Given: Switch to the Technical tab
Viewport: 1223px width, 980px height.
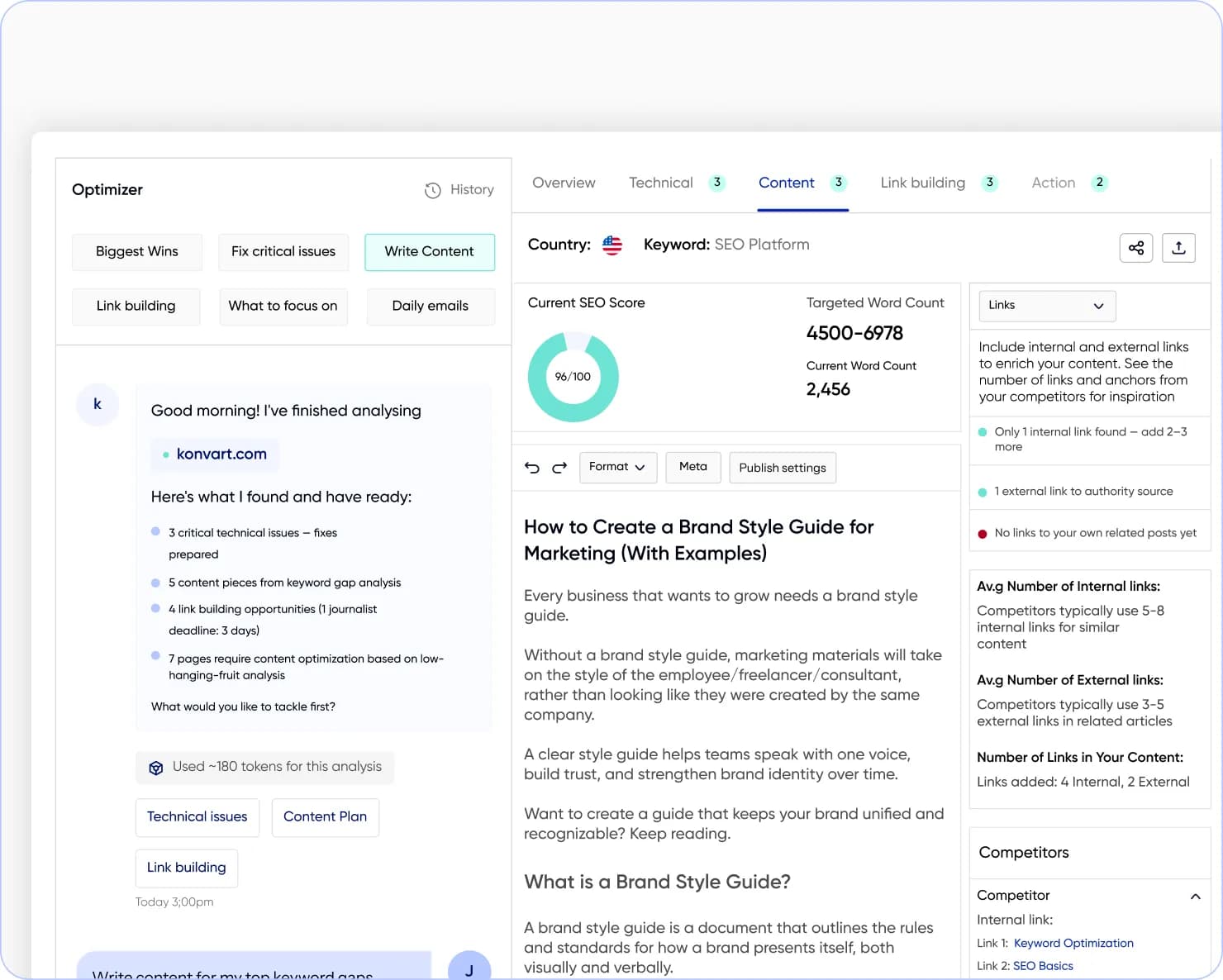Looking at the screenshot, I should pyautogui.click(x=661, y=183).
